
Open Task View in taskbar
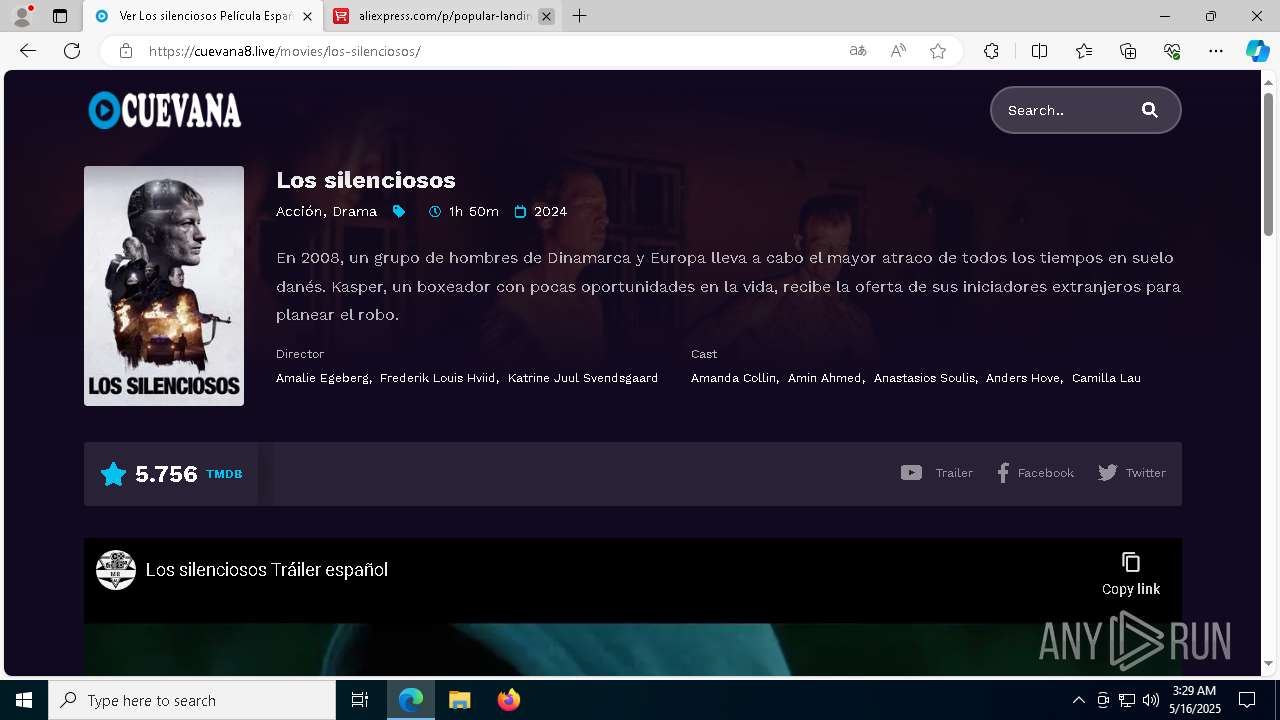[360, 700]
